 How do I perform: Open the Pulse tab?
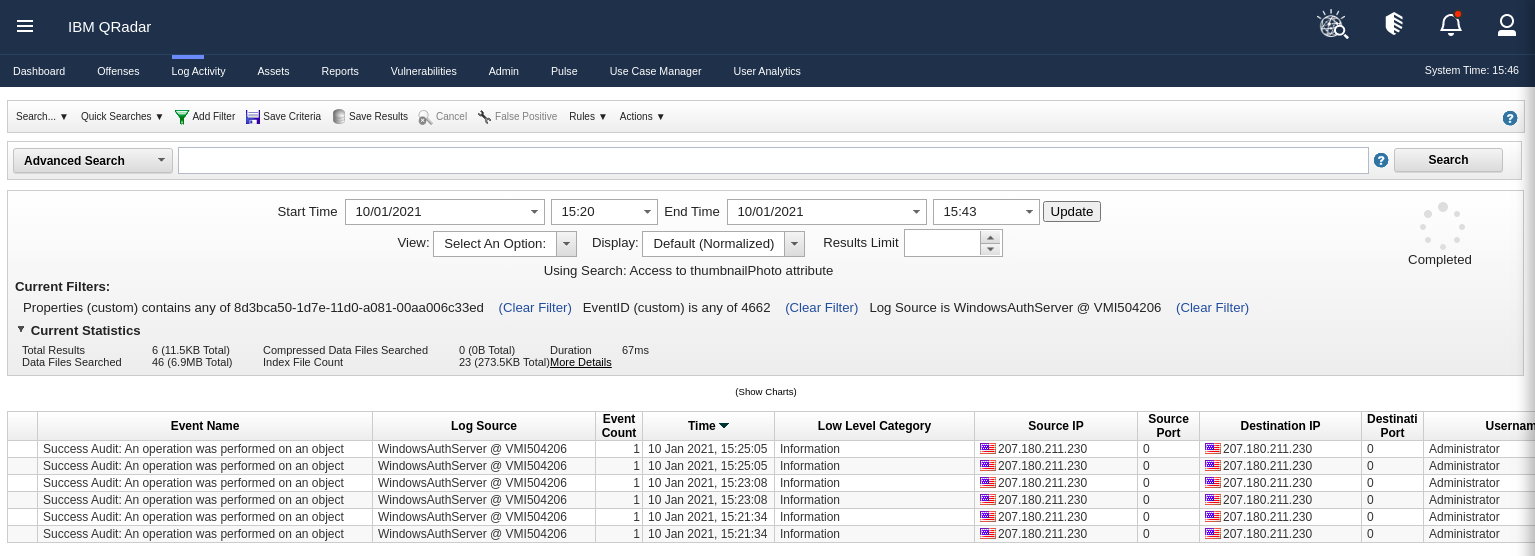(564, 71)
